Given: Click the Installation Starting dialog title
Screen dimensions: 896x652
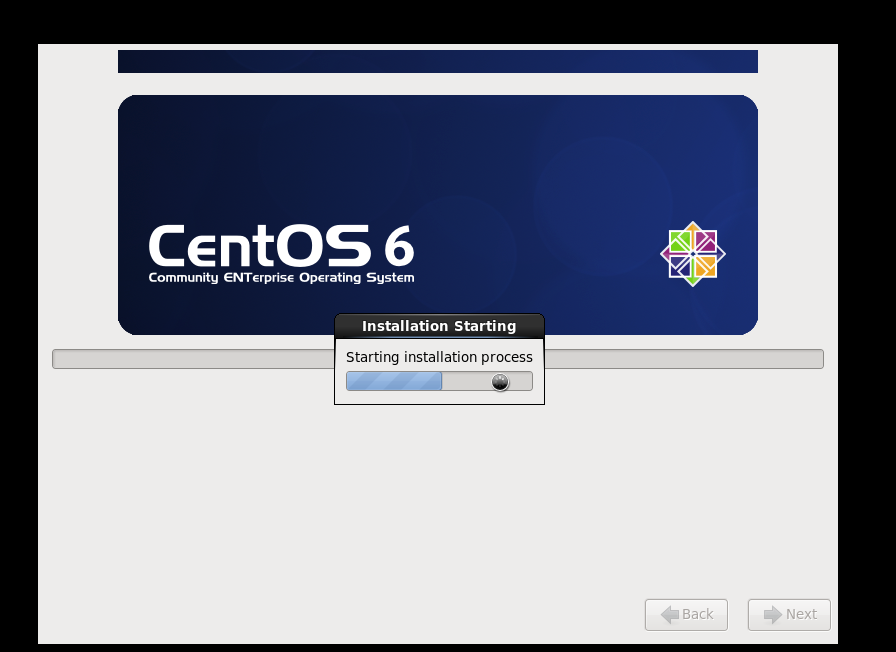Looking at the screenshot, I should coord(439,326).
